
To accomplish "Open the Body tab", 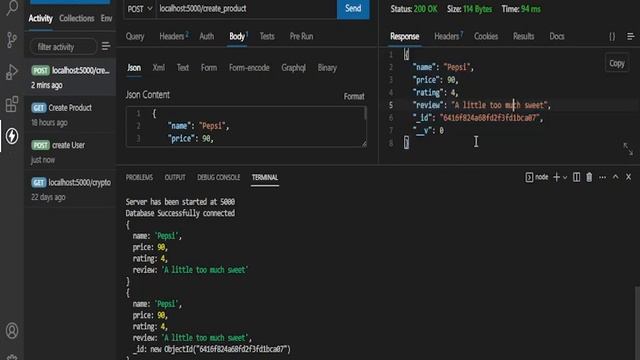I will pos(238,36).
